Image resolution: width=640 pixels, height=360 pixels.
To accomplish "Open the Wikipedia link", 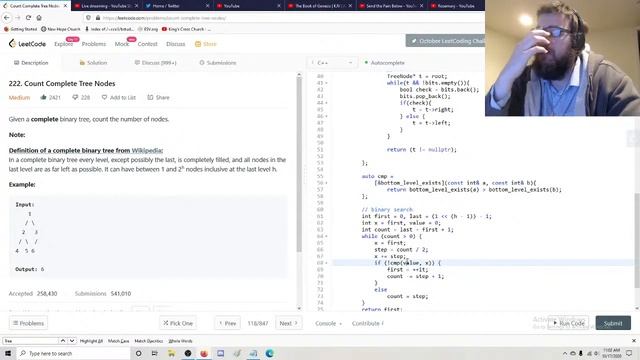I will coord(147,151).
